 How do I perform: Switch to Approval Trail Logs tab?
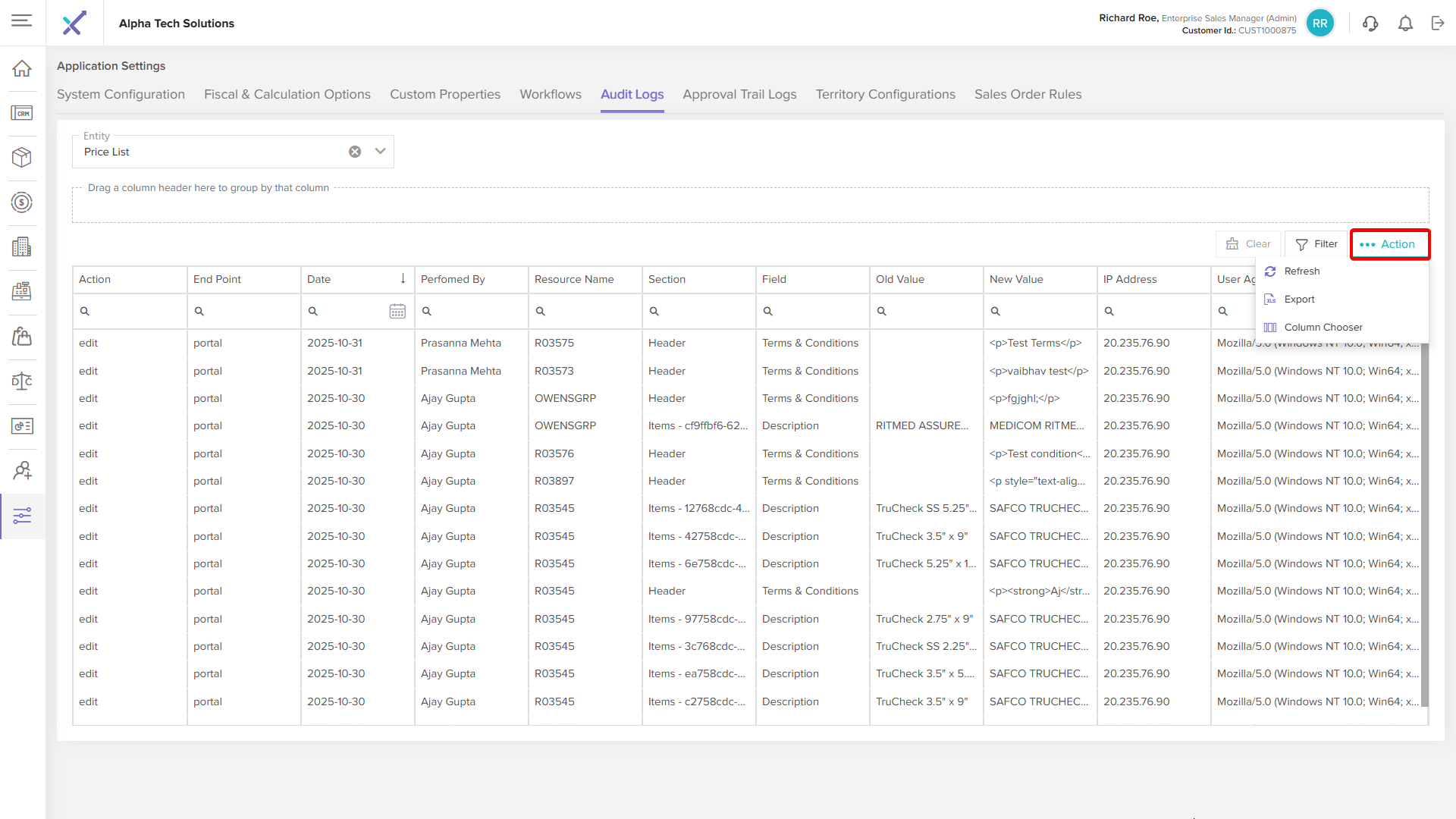tap(739, 95)
